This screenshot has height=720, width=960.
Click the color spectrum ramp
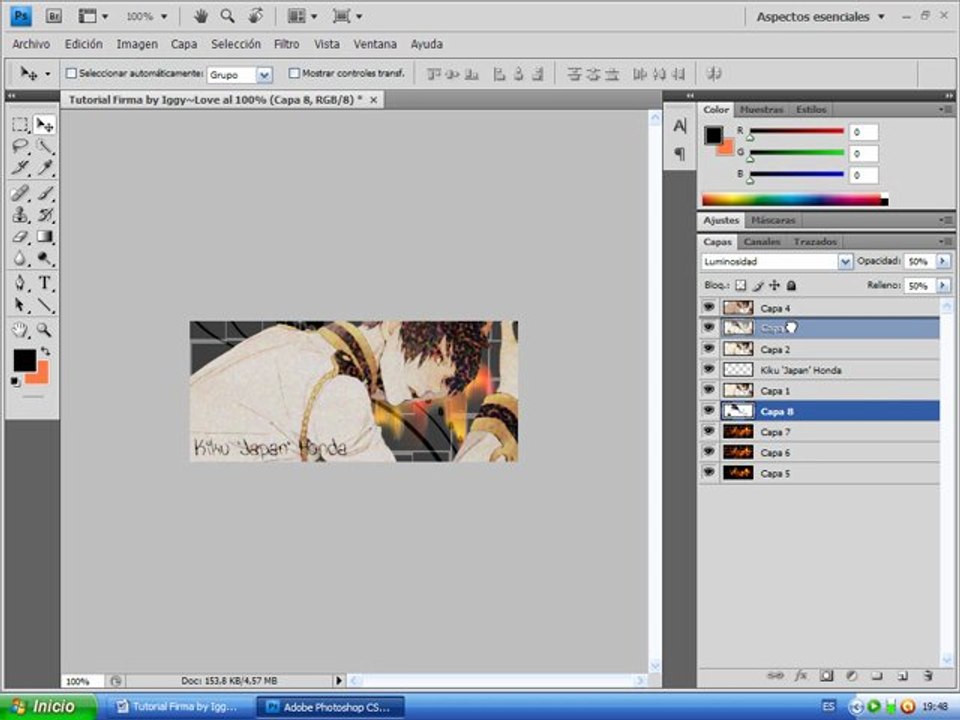click(794, 200)
